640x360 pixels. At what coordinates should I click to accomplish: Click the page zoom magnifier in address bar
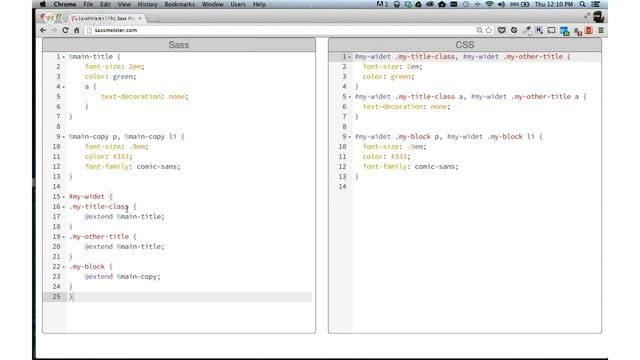(480, 30)
